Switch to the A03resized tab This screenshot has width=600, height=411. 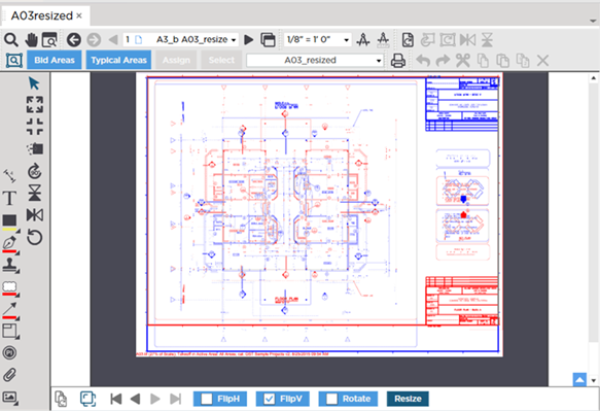(41, 16)
